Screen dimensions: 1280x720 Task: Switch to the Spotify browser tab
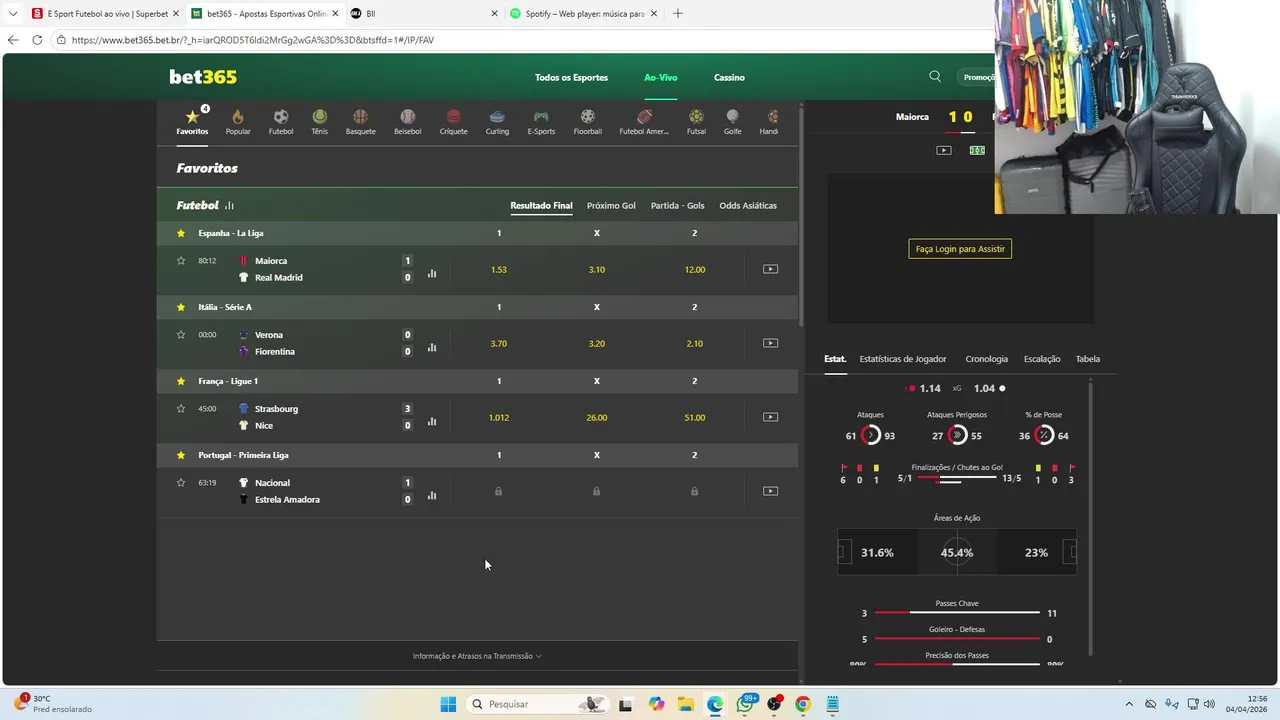(x=585, y=14)
